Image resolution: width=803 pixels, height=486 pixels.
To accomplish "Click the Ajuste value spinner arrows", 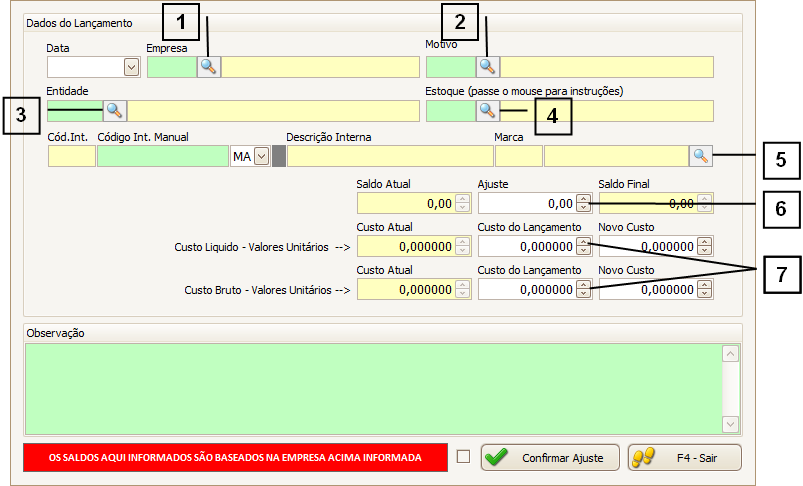I will pyautogui.click(x=583, y=203).
